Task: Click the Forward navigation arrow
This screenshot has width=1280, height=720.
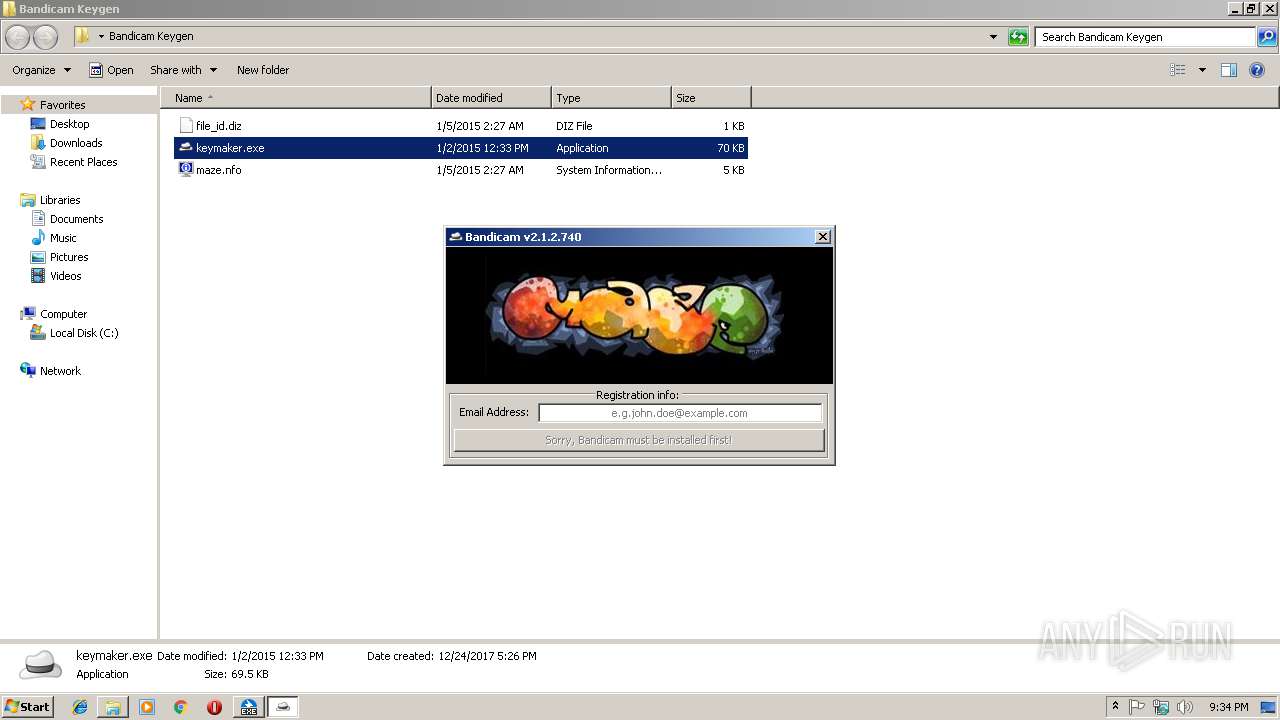Action: [x=45, y=37]
